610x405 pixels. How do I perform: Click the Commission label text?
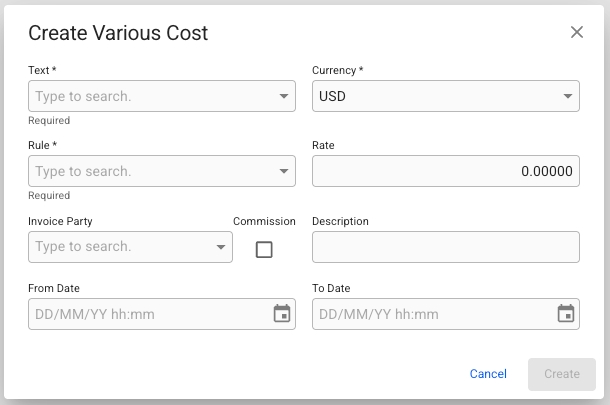coord(264,221)
